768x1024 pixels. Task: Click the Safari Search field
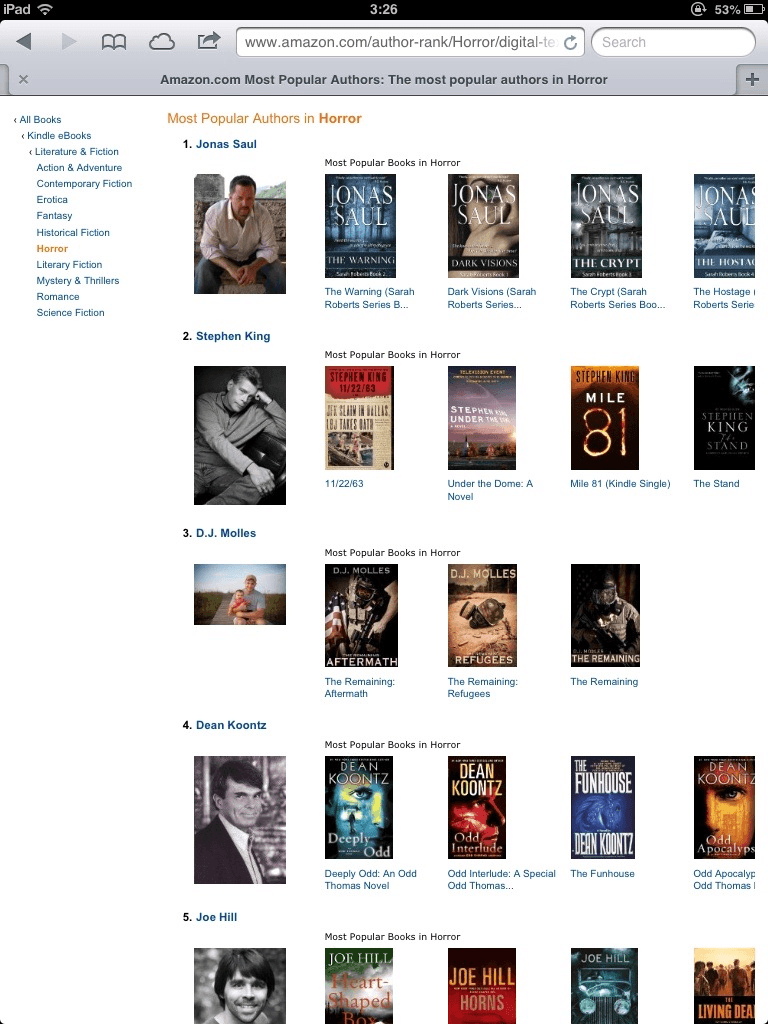673,42
